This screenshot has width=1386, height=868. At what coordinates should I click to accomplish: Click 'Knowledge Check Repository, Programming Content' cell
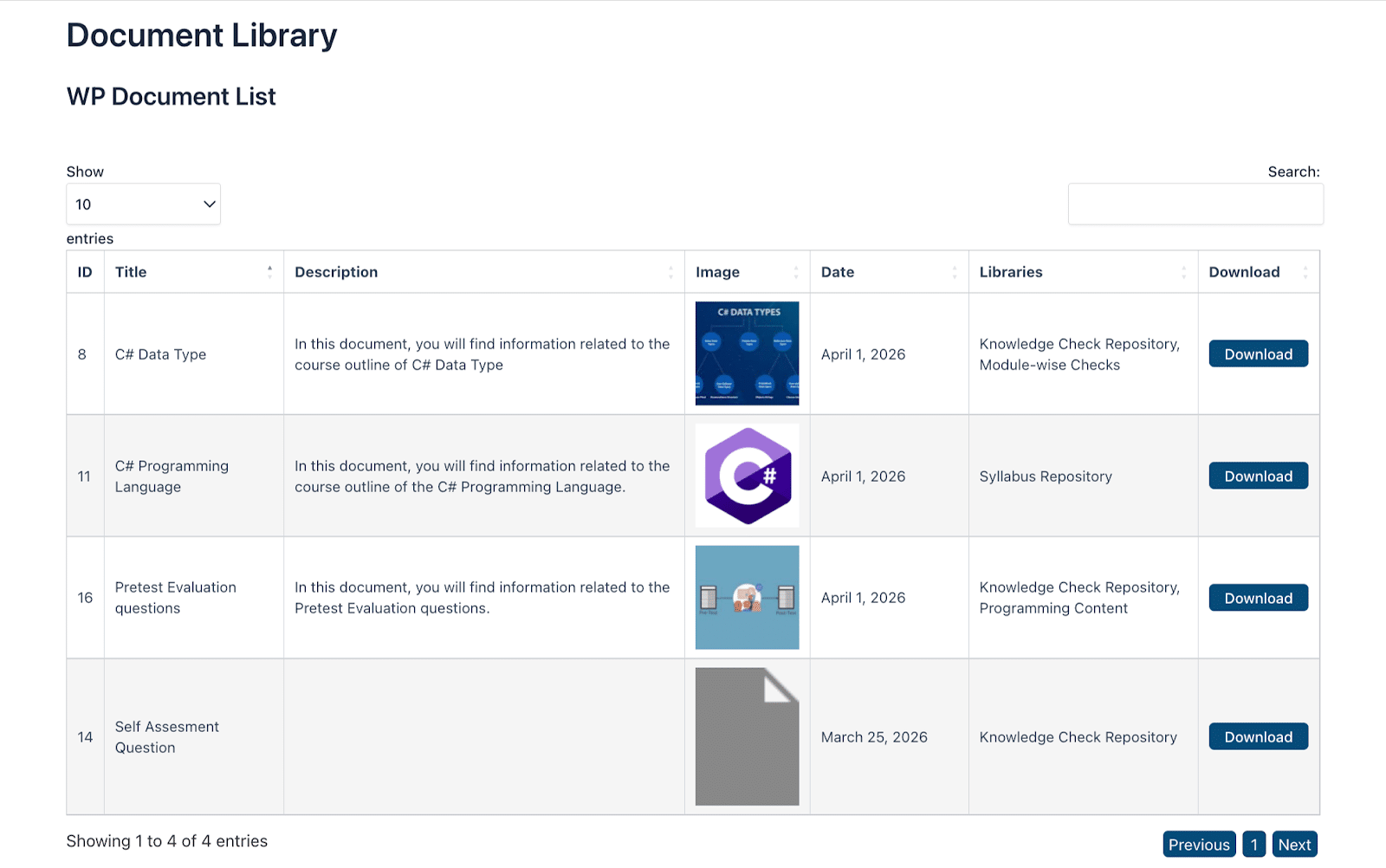(x=1084, y=598)
